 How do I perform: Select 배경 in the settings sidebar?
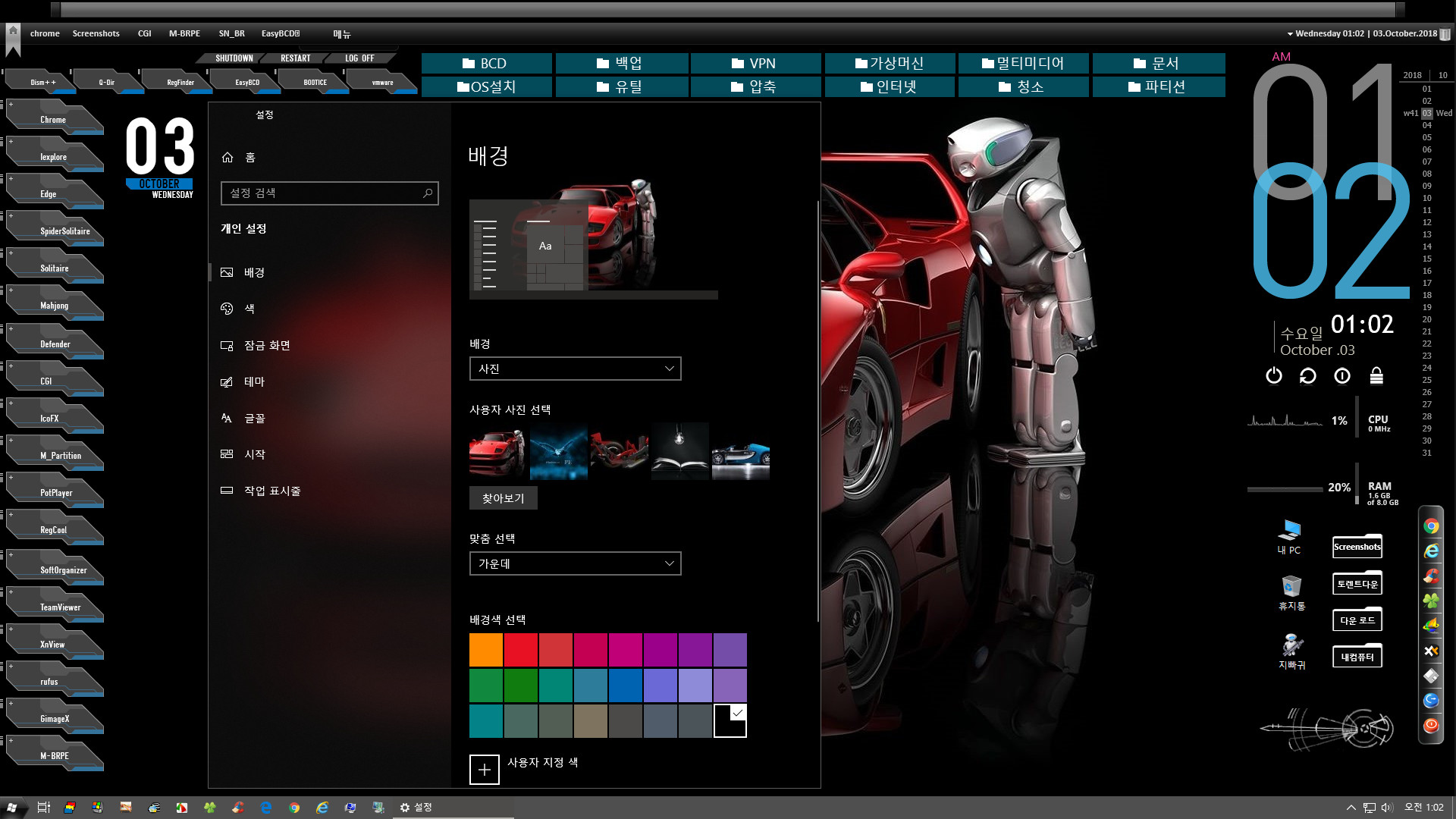pos(330,272)
